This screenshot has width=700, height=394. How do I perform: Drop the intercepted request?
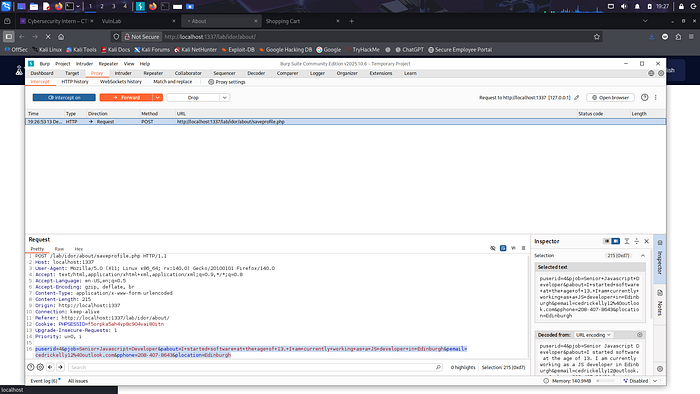193,97
